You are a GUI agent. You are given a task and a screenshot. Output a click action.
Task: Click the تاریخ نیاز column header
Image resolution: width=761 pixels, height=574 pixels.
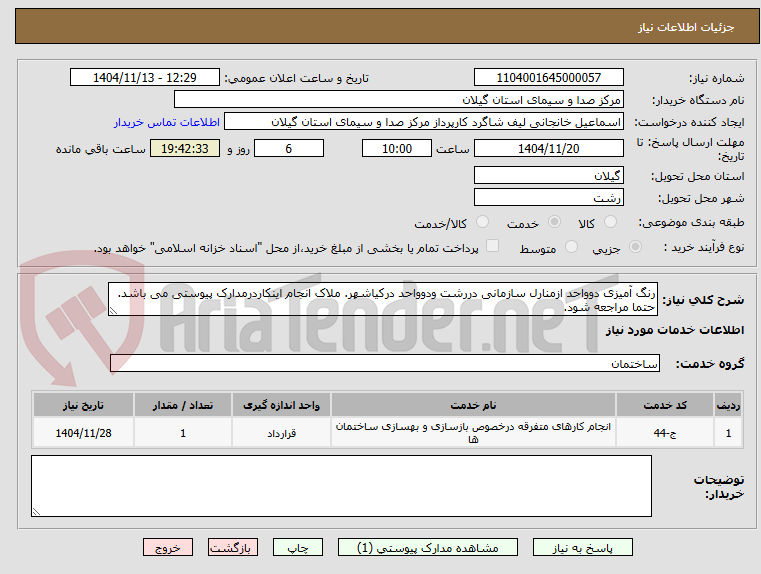pos(83,405)
